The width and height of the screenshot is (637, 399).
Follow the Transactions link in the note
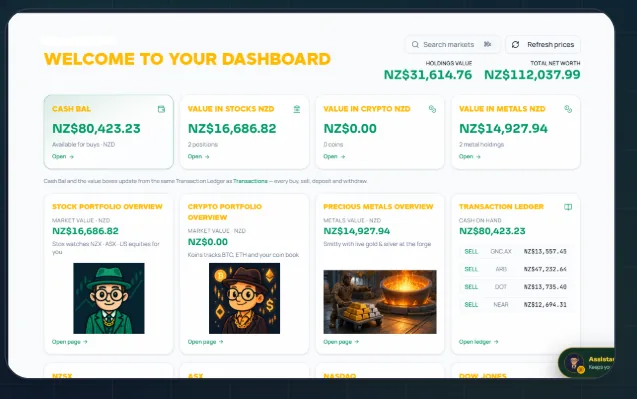pos(250,181)
